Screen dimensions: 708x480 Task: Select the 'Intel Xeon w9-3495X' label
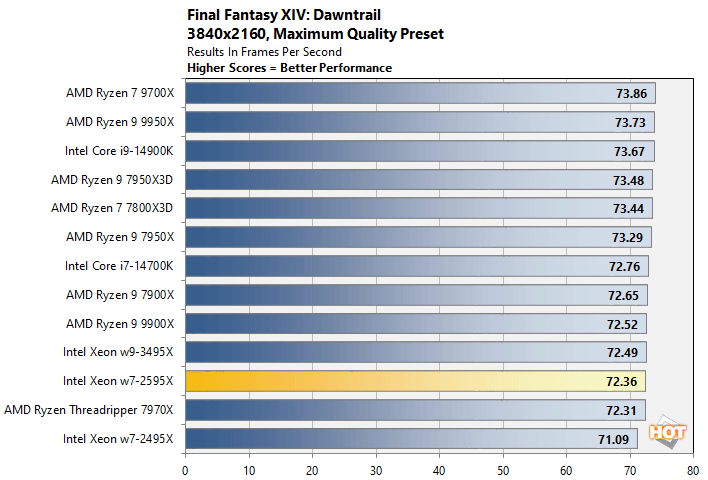point(118,352)
